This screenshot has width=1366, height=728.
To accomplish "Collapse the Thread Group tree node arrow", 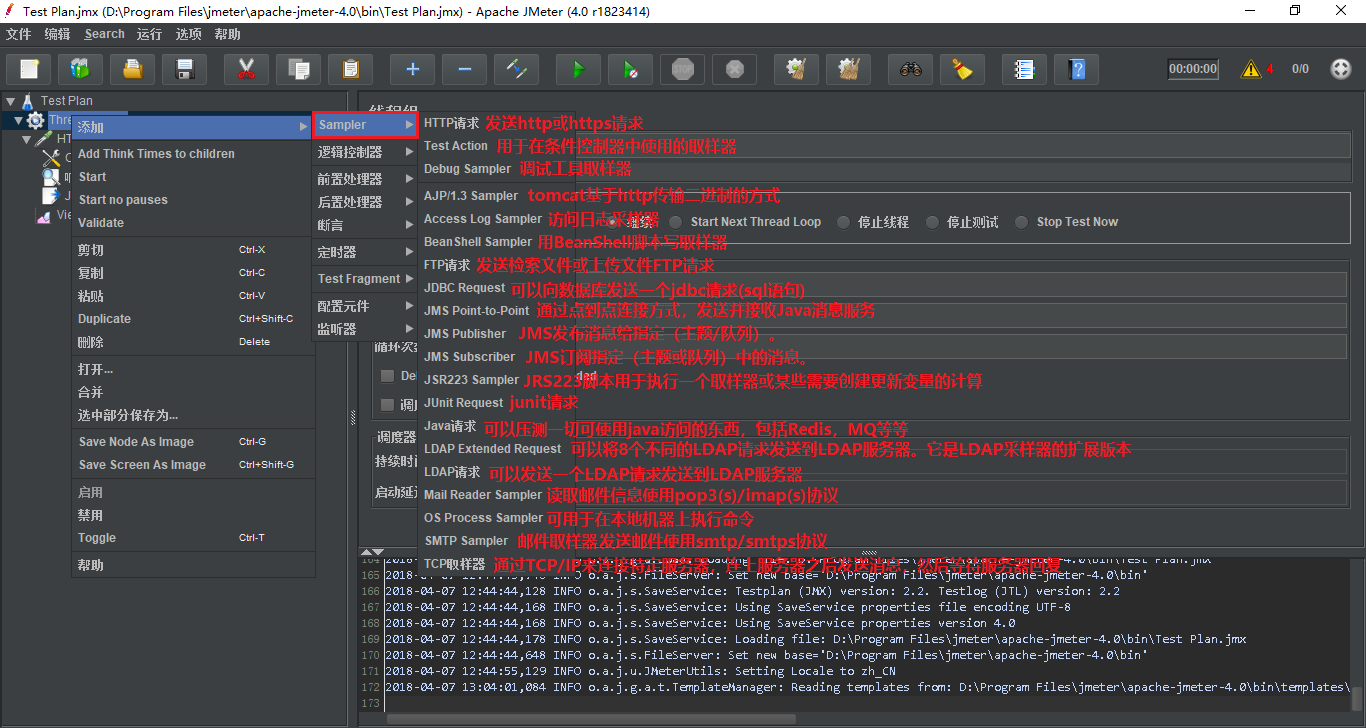I will click(18, 120).
